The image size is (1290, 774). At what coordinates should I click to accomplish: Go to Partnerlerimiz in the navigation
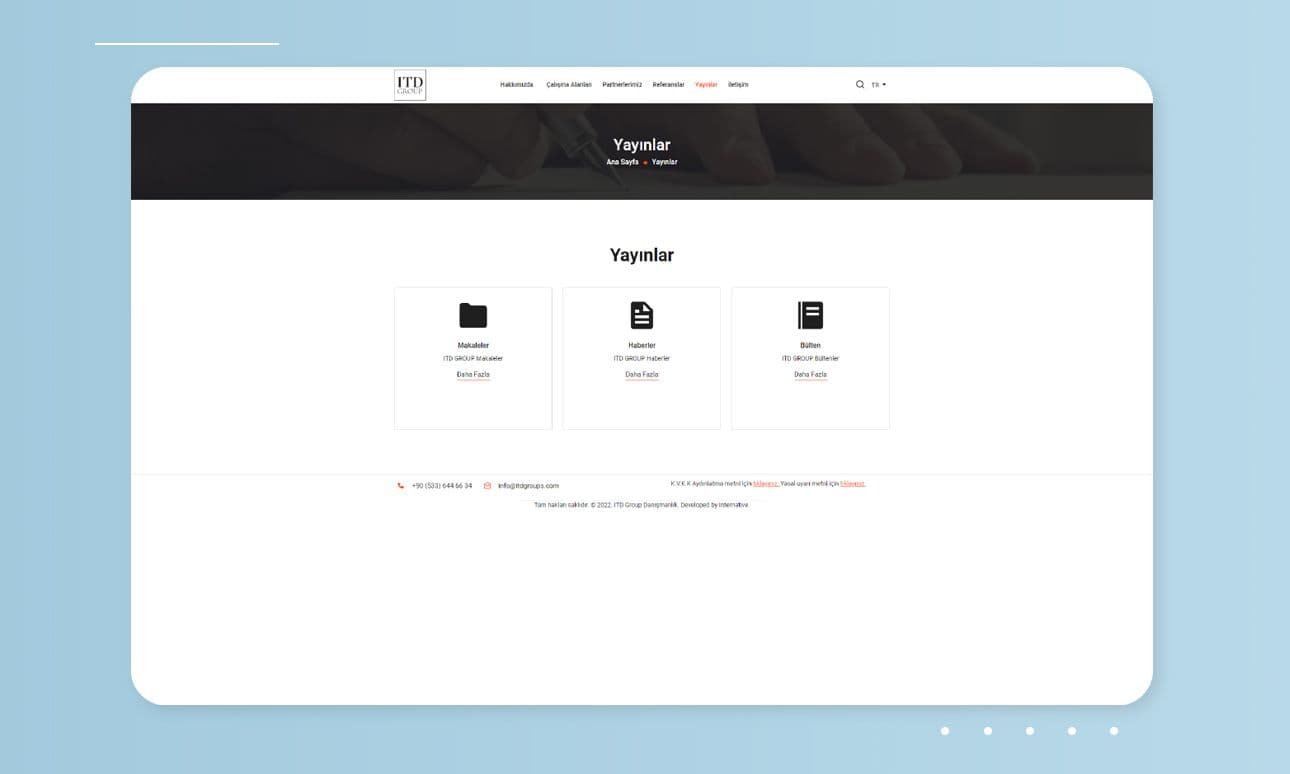pos(622,85)
